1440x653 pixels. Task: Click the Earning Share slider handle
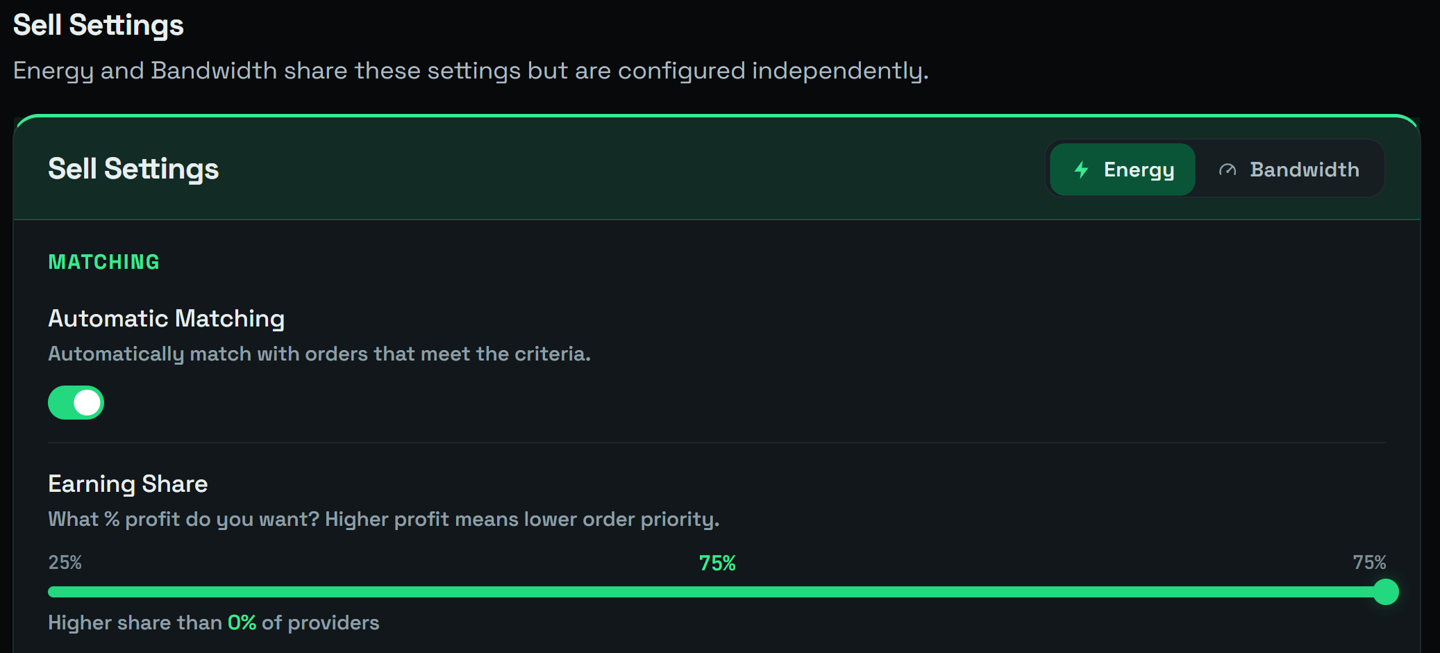[1385, 592]
